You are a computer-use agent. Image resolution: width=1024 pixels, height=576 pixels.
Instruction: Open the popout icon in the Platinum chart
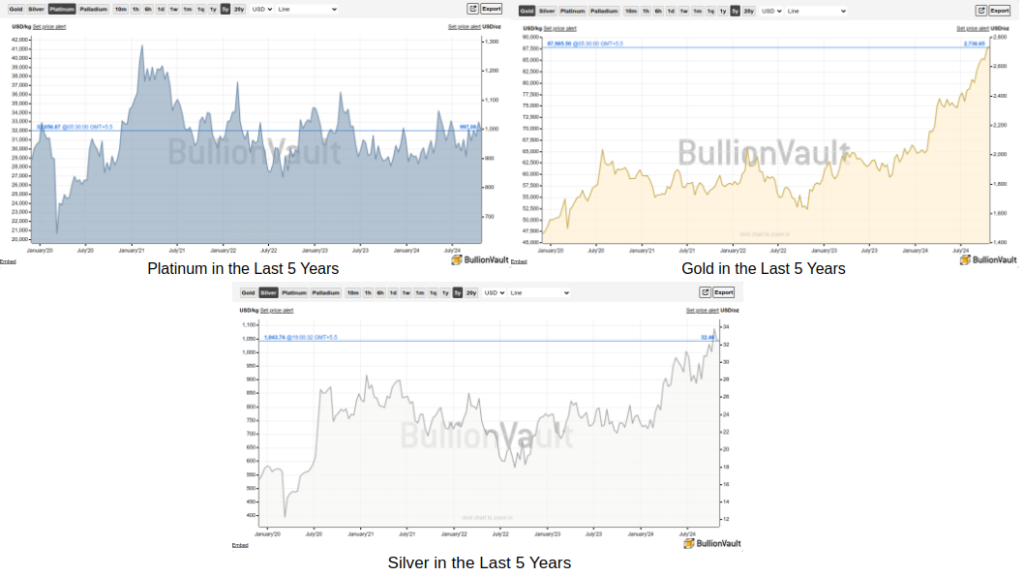tap(473, 8)
